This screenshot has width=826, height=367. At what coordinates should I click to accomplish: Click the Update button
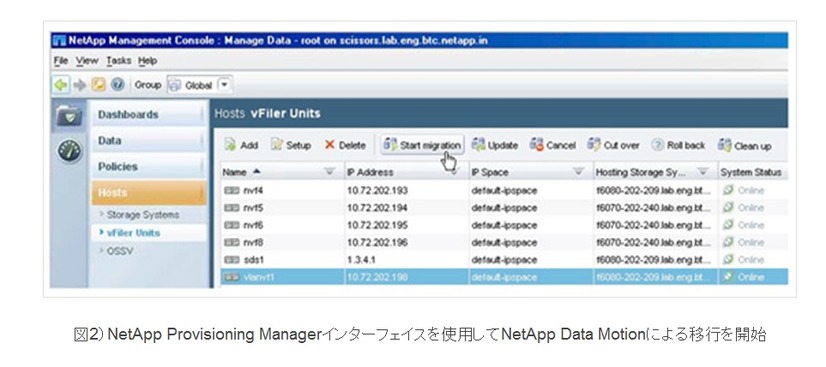tap(495, 145)
